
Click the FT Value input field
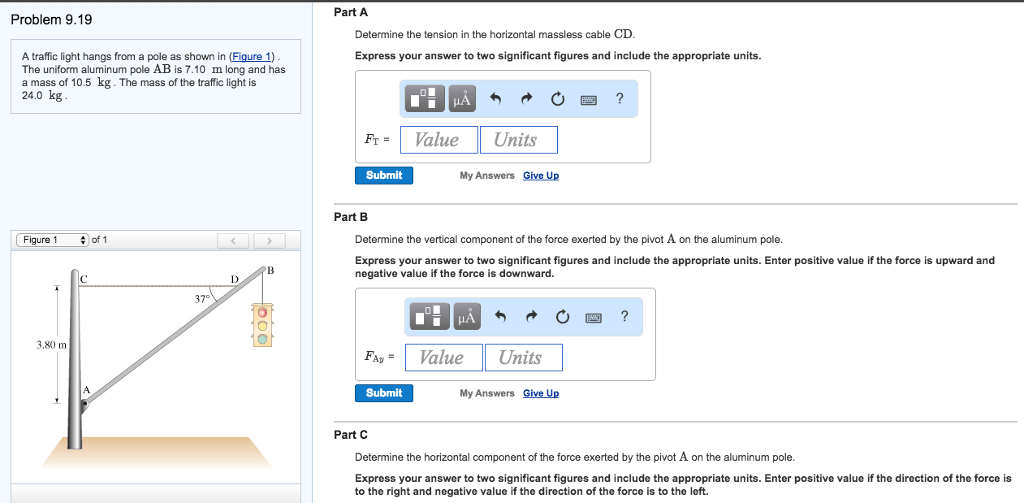coord(439,140)
